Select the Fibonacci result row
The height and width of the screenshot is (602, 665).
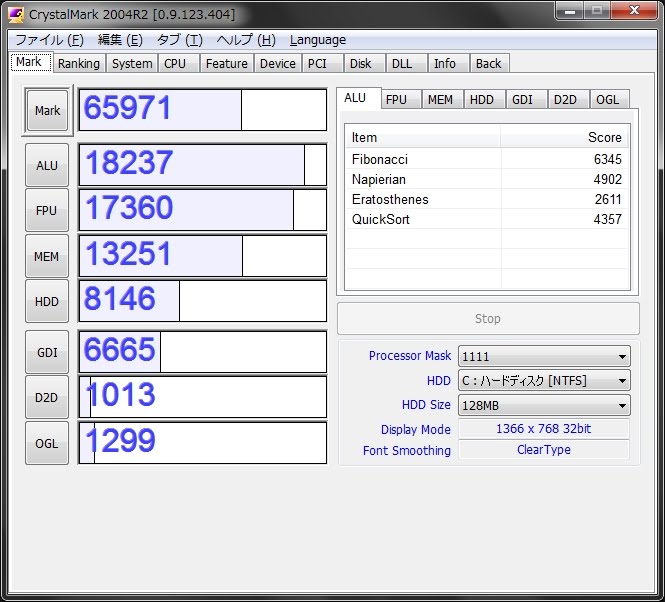tap(487, 159)
